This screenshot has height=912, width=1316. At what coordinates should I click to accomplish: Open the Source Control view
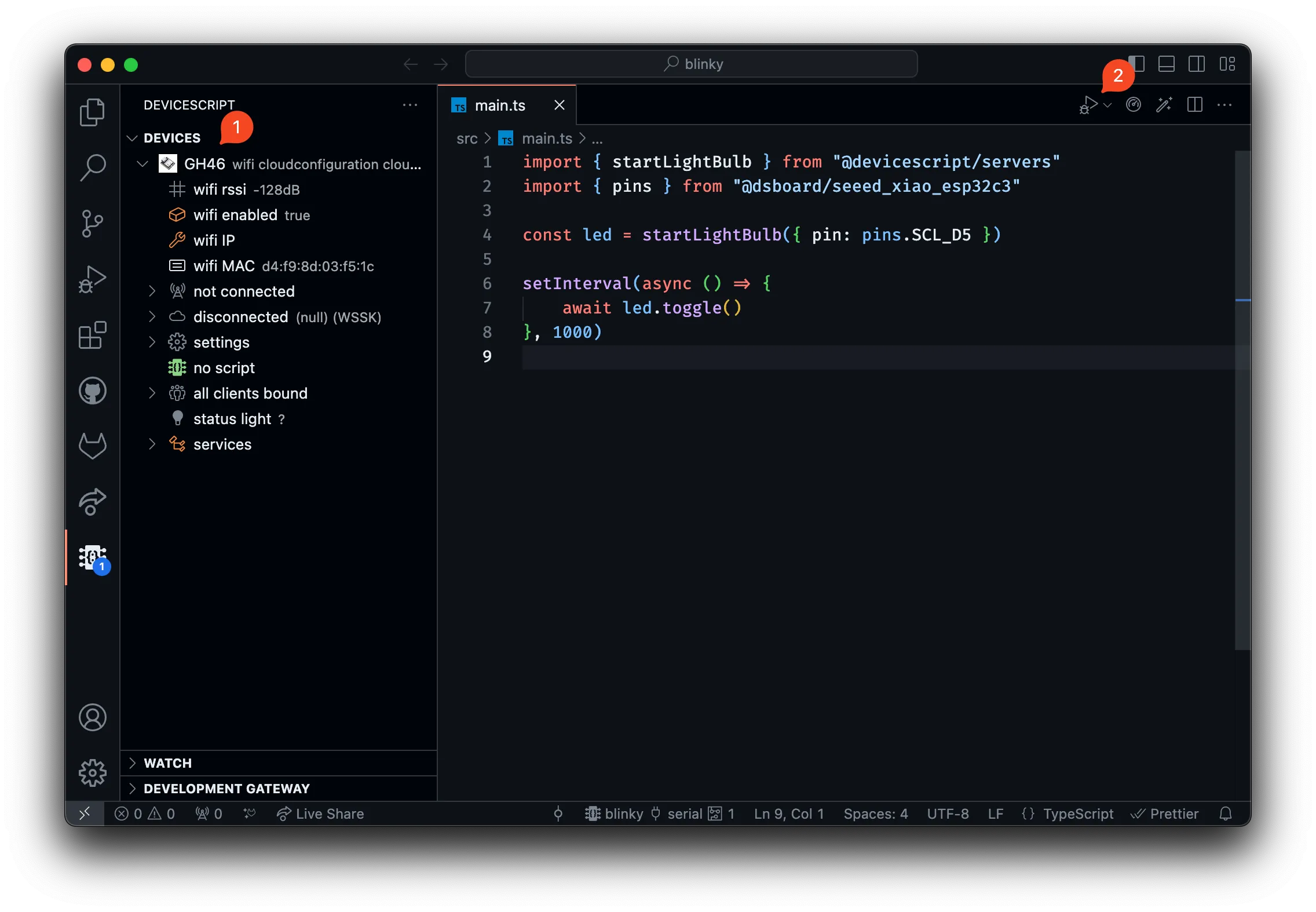coord(93,223)
